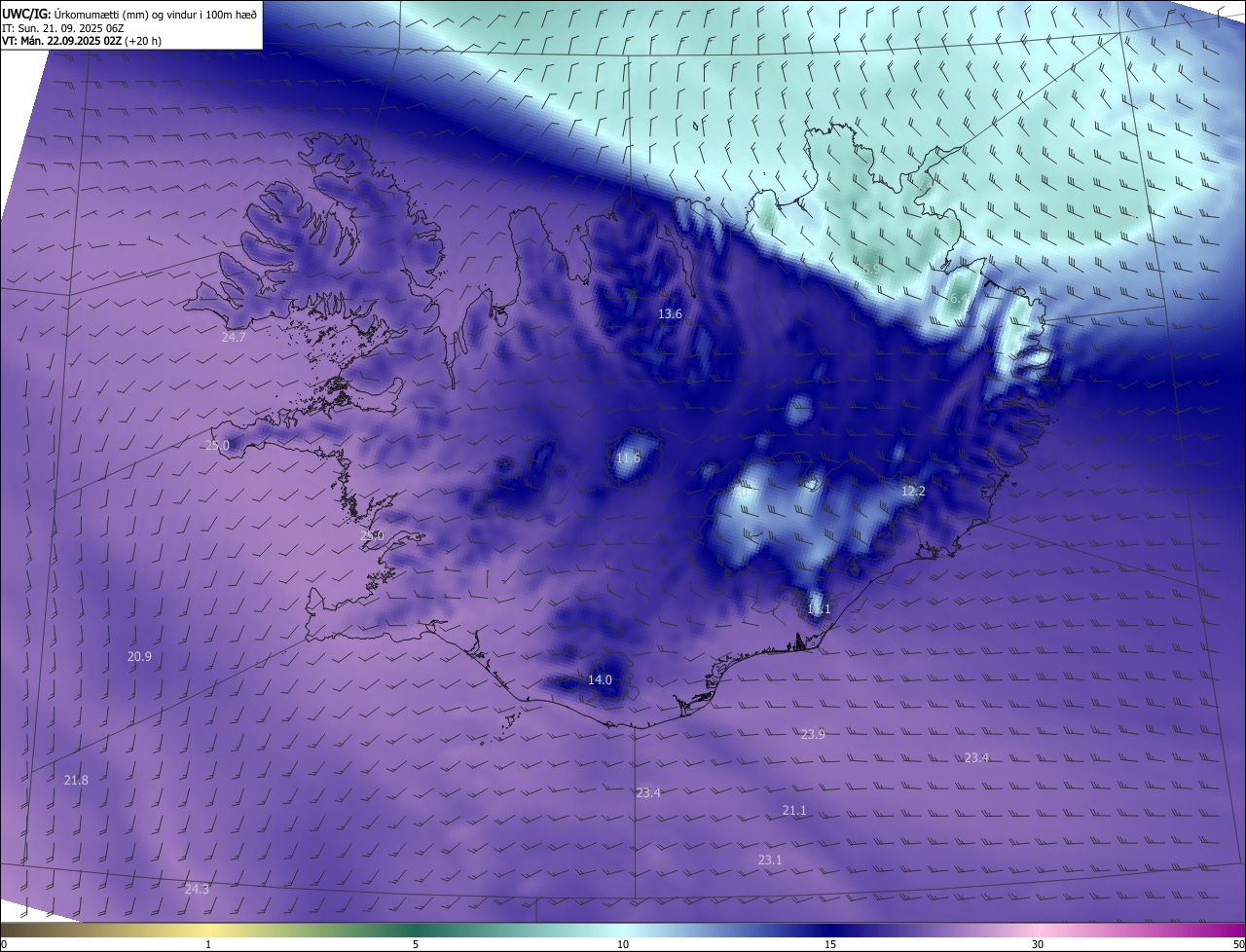1246x952 pixels.
Task: Click the colorbar tick label 1
Action: [x=208, y=944]
